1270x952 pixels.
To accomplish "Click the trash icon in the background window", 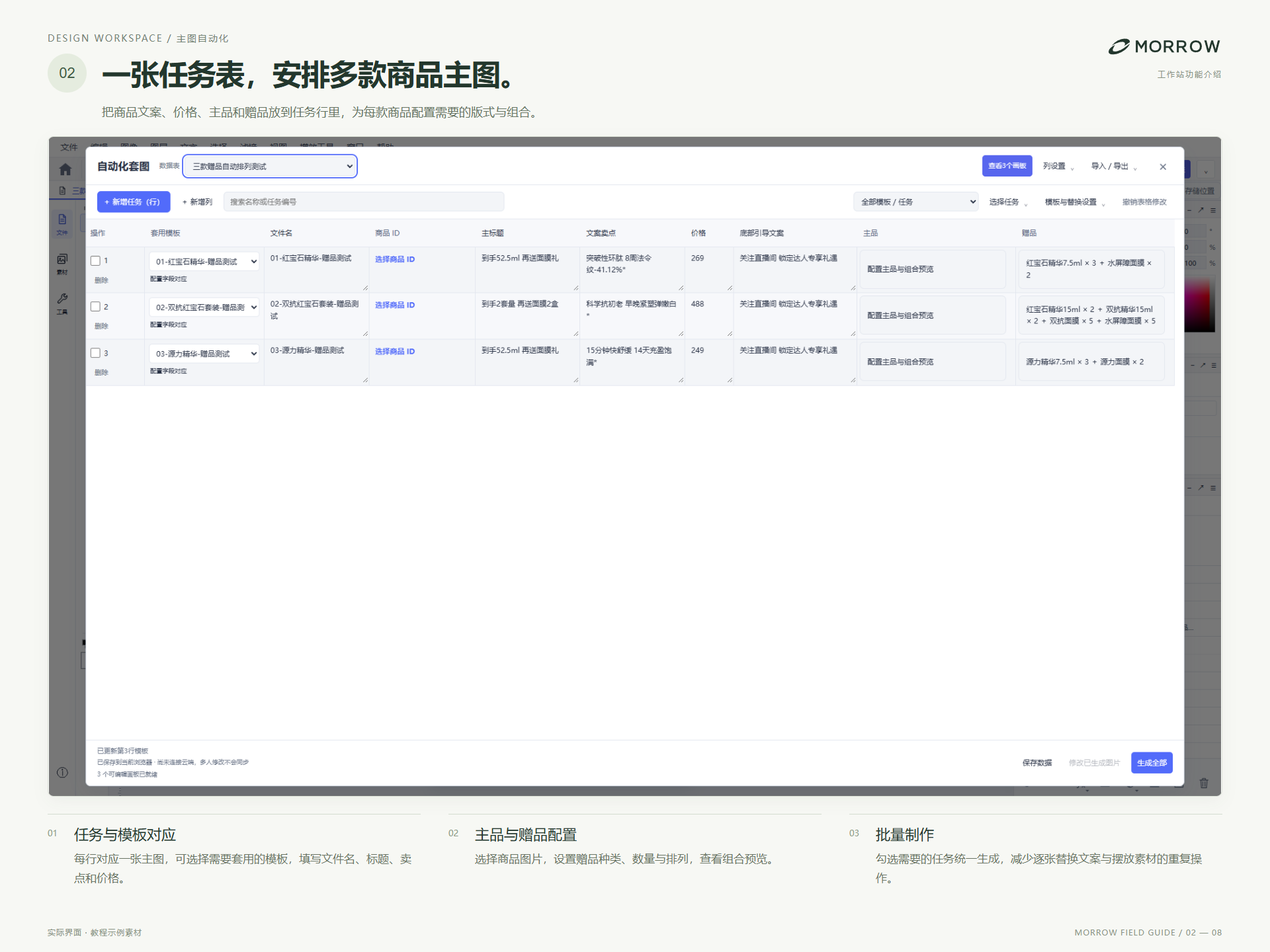I will point(1204,783).
